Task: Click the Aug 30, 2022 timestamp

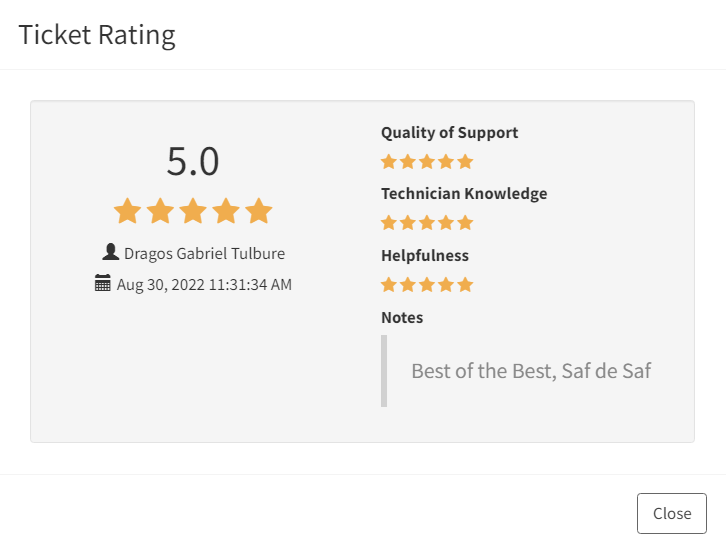Action: pos(204,284)
